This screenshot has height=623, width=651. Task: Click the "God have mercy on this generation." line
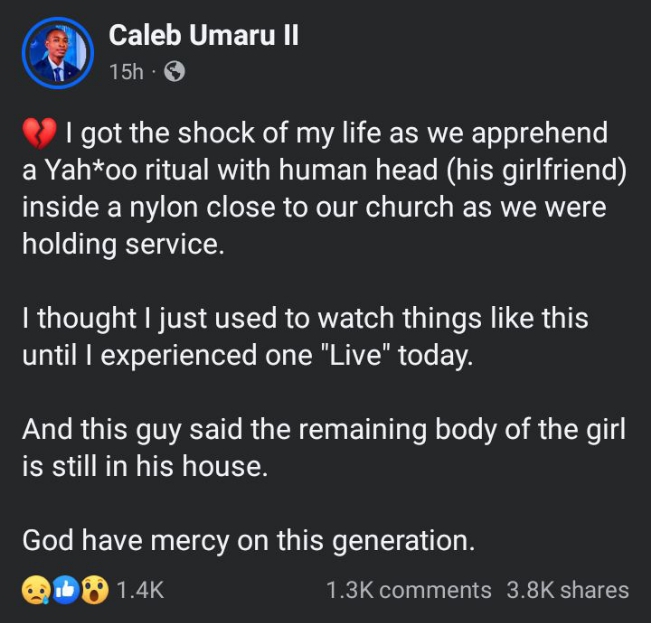click(x=247, y=541)
